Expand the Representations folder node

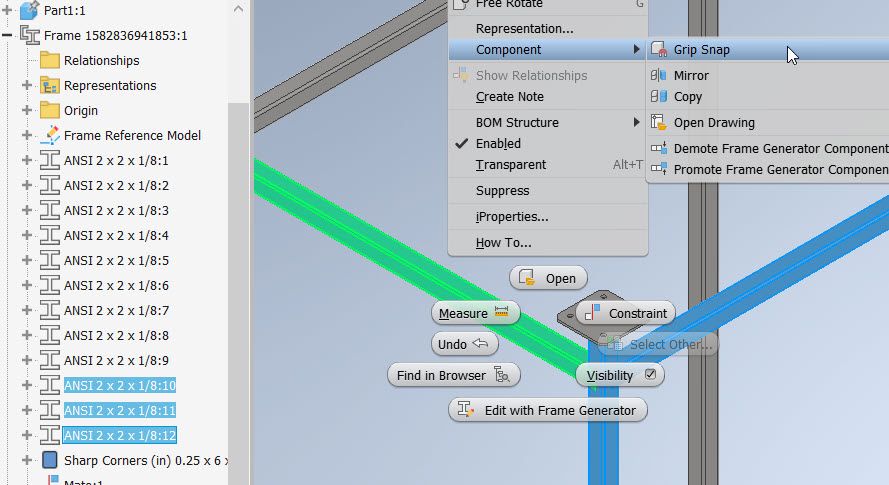tap(27, 85)
